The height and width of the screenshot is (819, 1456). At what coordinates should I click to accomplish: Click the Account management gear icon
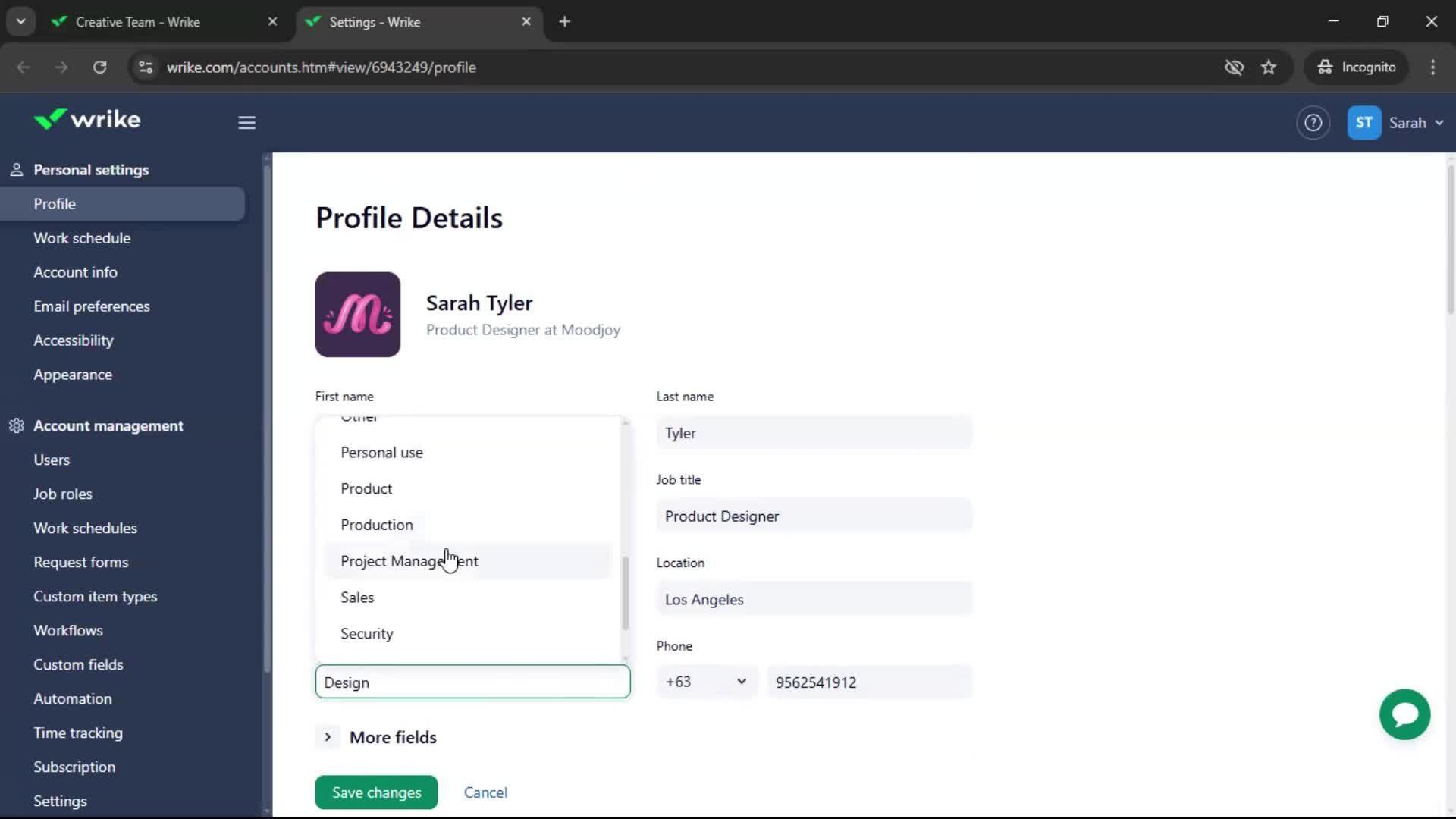click(x=17, y=425)
